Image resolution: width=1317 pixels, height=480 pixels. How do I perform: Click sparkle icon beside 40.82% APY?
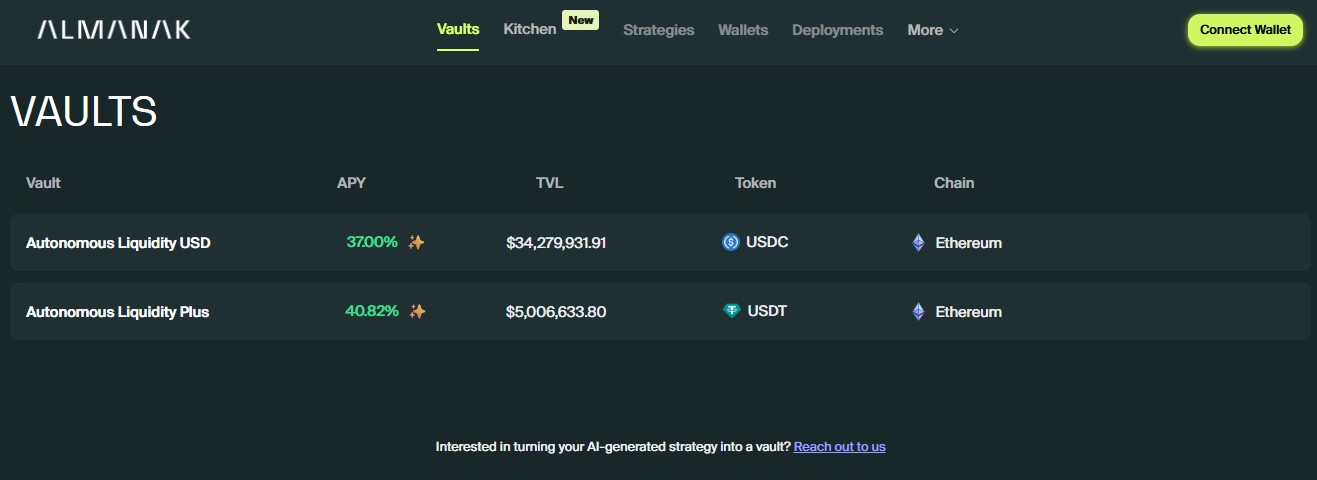pos(418,311)
